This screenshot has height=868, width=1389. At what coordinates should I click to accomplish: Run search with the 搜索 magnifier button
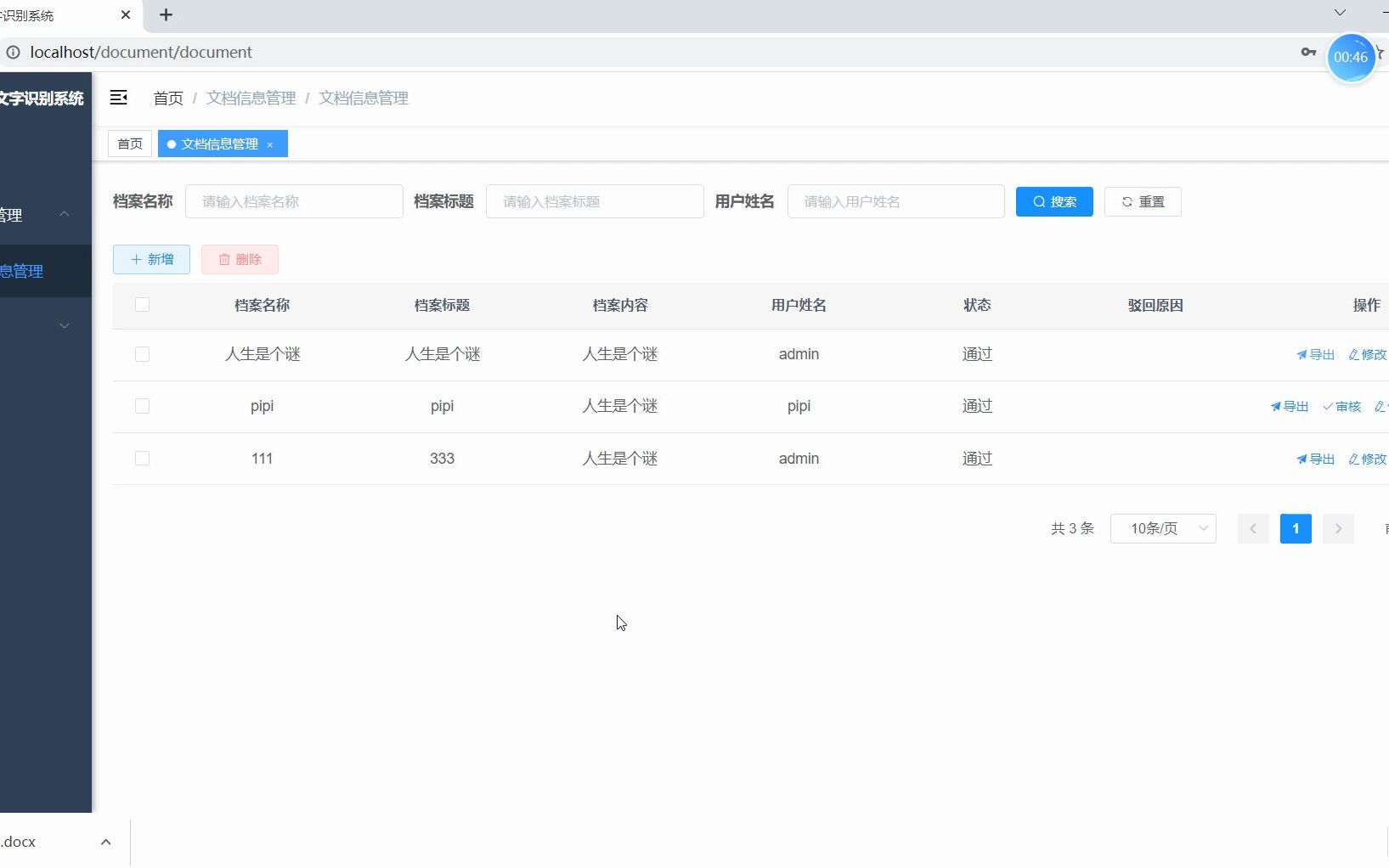point(1054,201)
